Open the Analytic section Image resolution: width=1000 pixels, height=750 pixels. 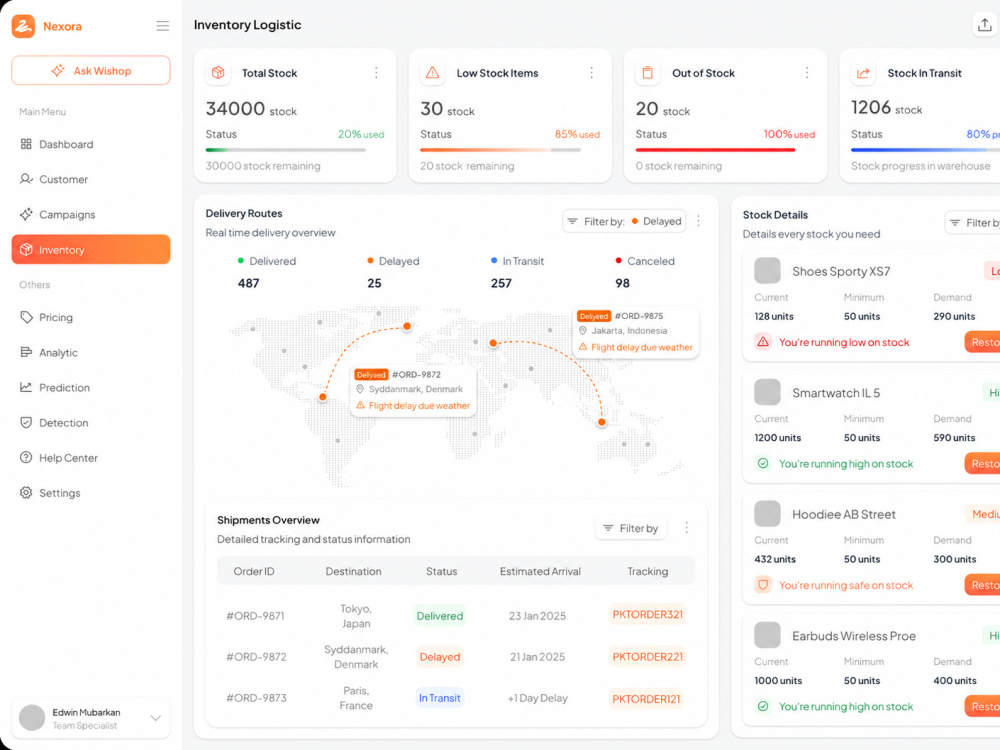tap(91, 352)
